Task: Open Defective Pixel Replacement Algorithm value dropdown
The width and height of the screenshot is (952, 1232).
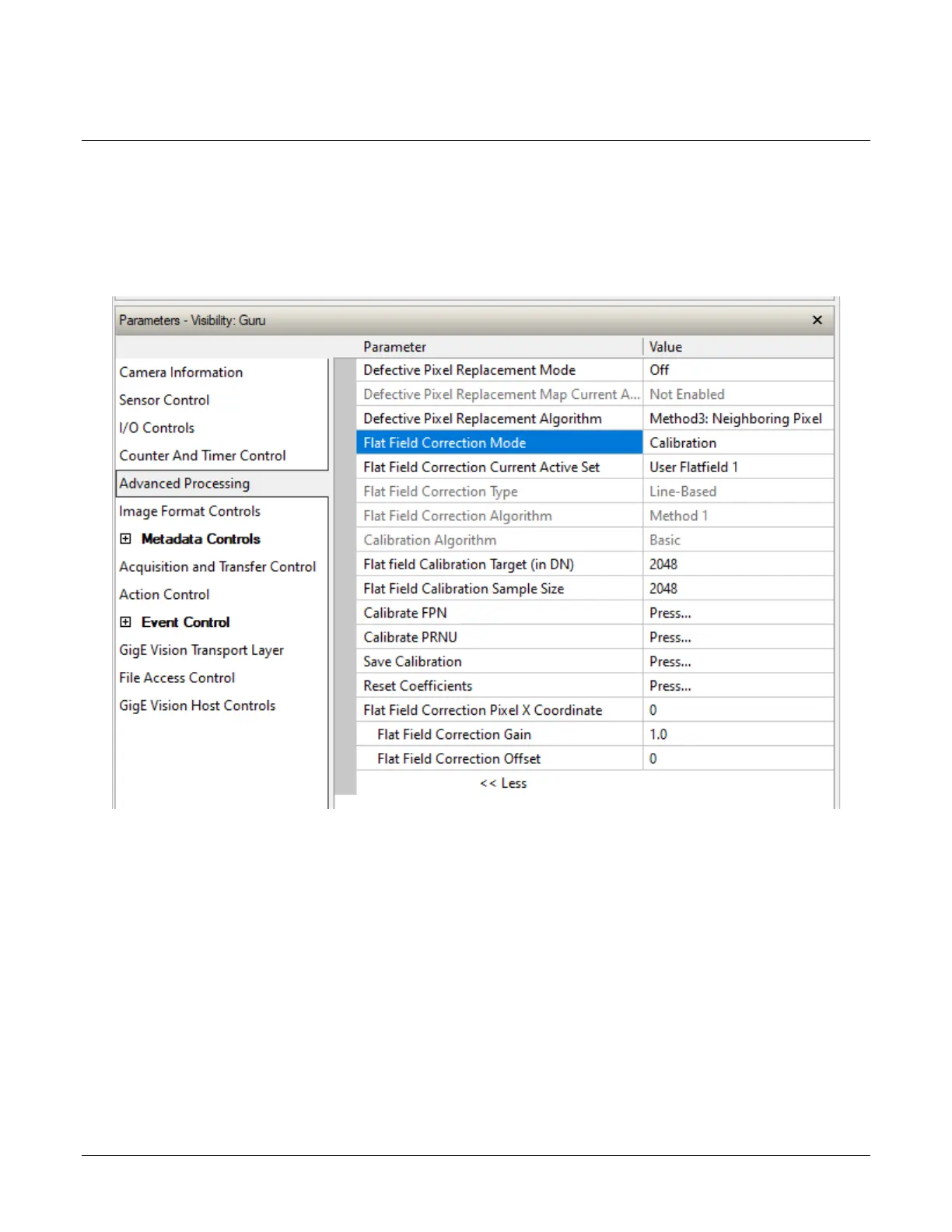Action: pos(738,418)
